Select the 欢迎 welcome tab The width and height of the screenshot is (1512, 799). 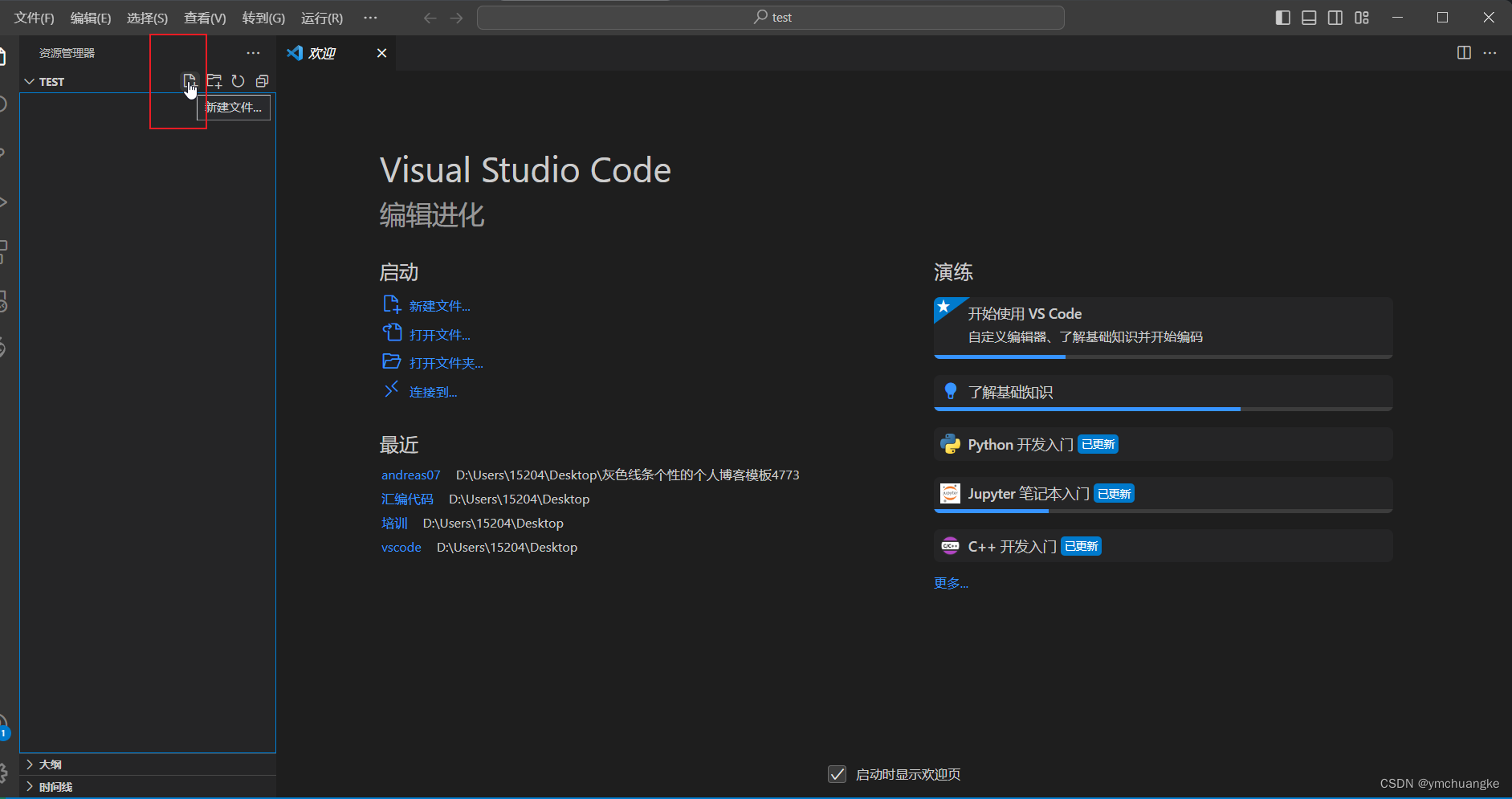[337, 53]
